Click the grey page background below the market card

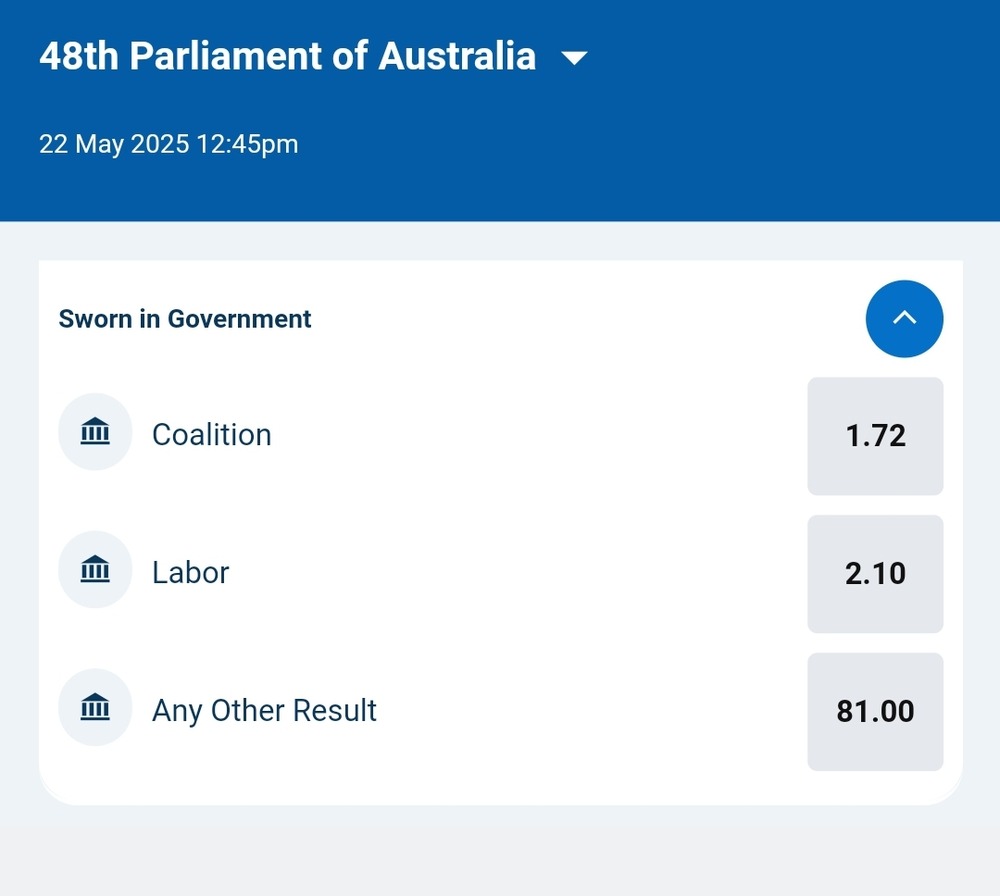500,855
